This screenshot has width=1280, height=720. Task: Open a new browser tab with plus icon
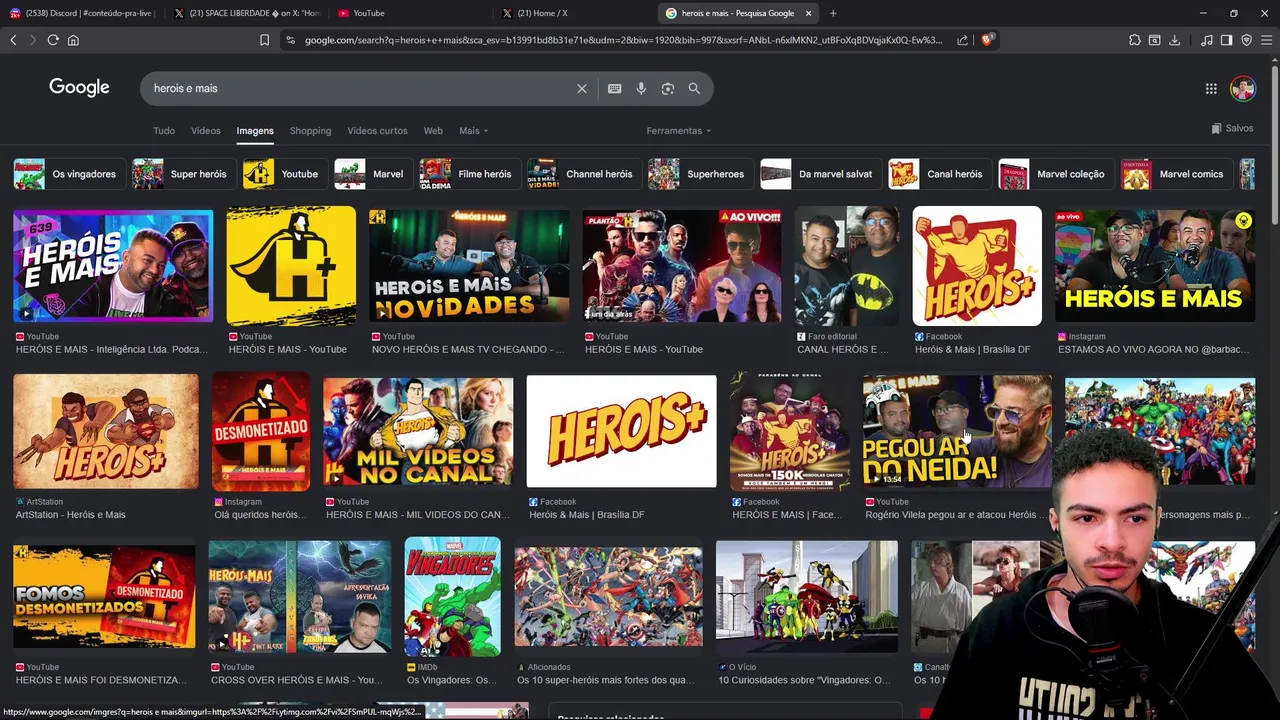pos(833,13)
